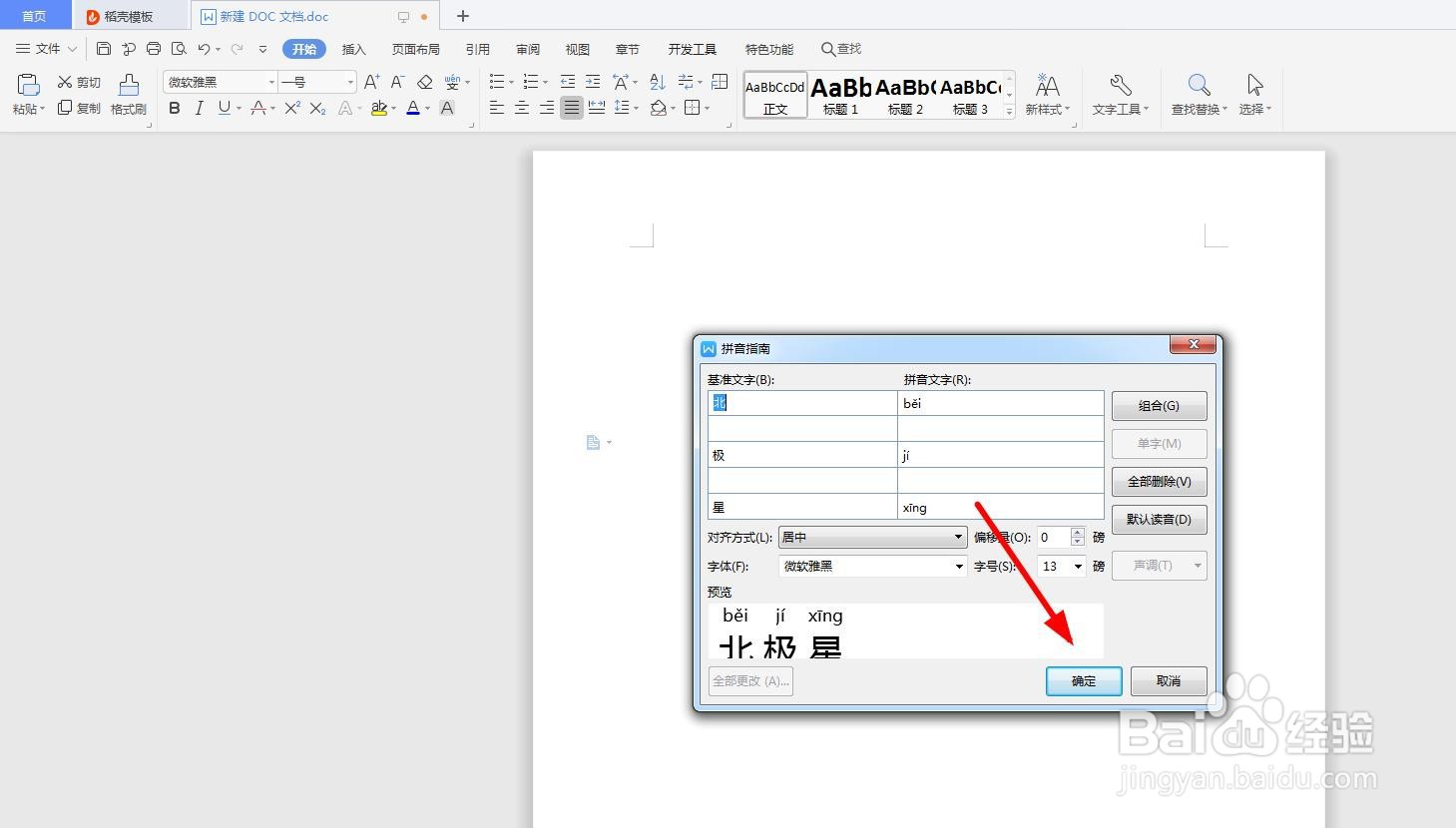Open the text highlight color swatch
The height and width of the screenshot is (828, 1456).
tap(379, 108)
